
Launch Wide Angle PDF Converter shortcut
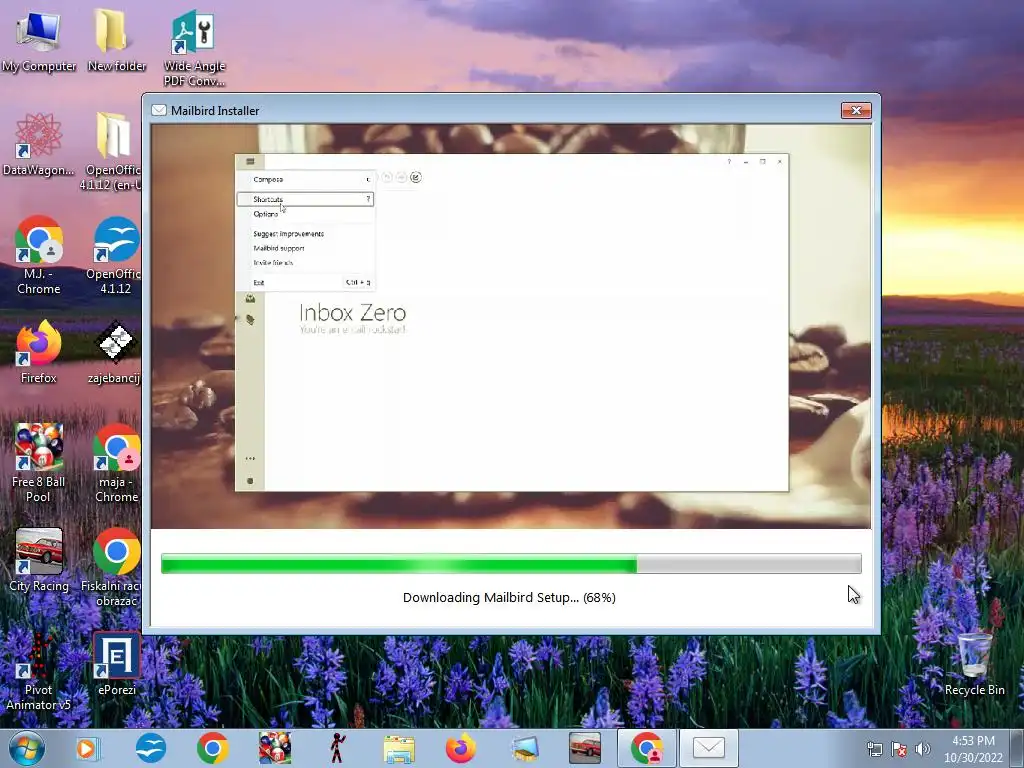pos(194,47)
